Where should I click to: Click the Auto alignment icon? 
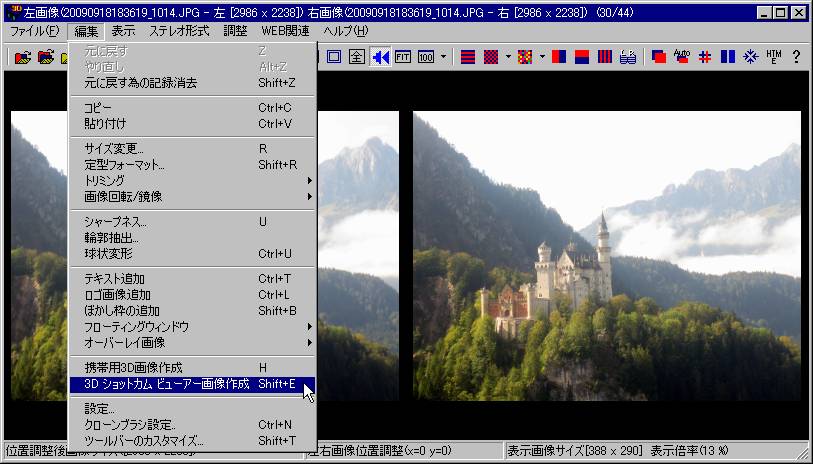pyautogui.click(x=682, y=57)
